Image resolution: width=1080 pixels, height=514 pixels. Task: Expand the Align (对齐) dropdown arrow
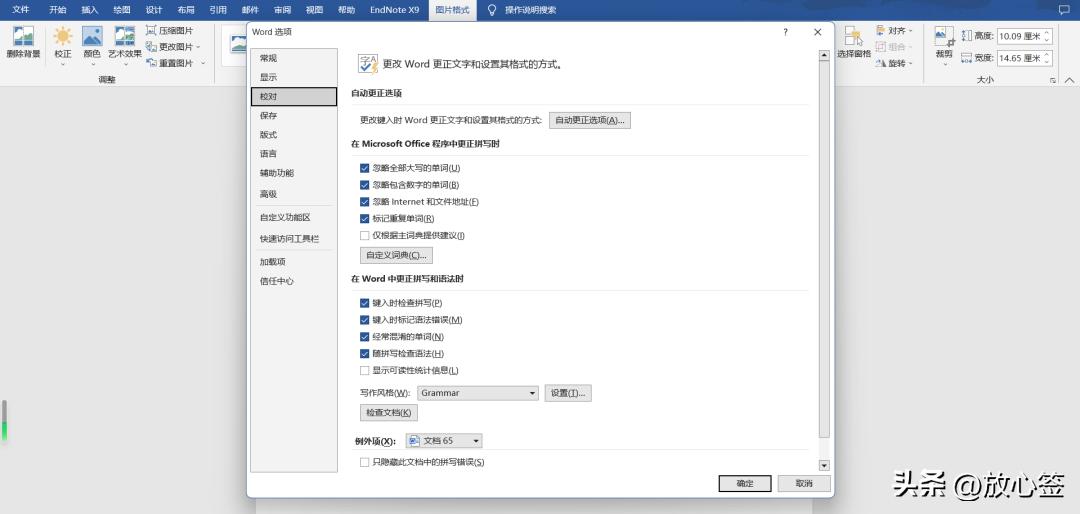tap(911, 31)
